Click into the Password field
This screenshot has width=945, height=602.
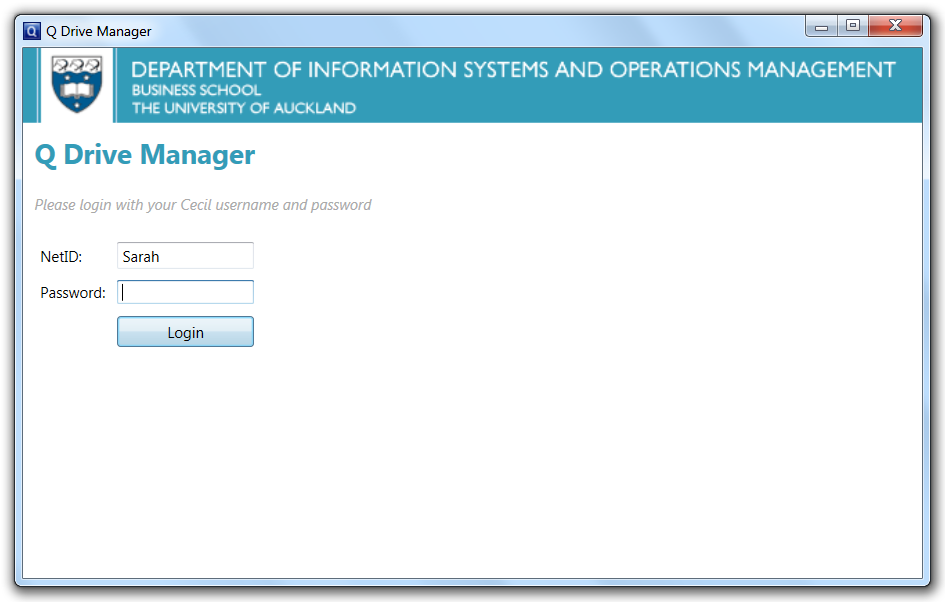coord(185,292)
